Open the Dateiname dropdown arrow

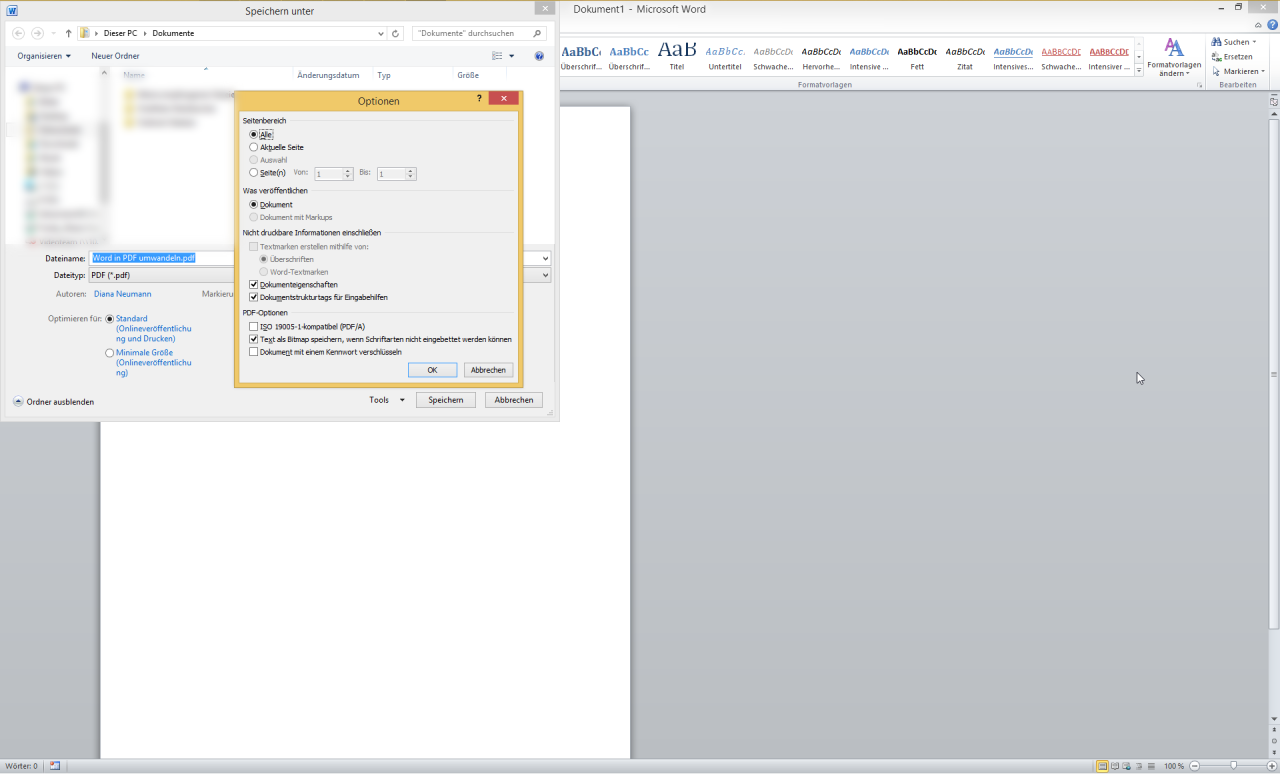(546, 258)
